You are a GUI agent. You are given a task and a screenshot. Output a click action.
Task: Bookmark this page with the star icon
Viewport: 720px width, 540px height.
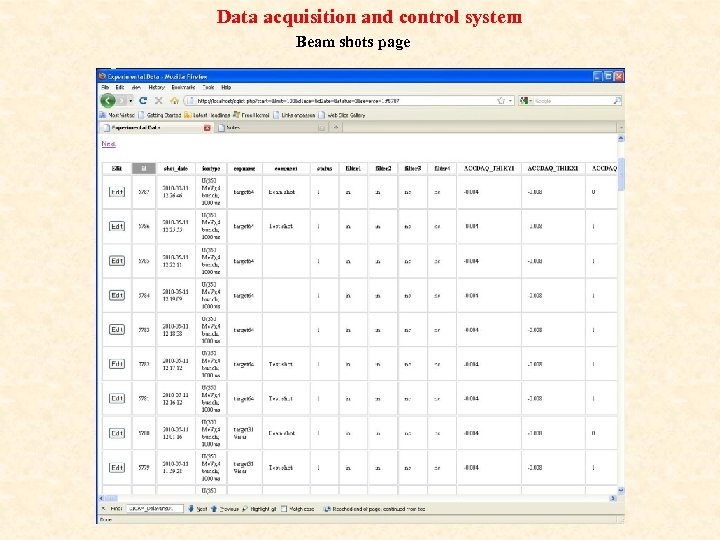tap(501, 100)
